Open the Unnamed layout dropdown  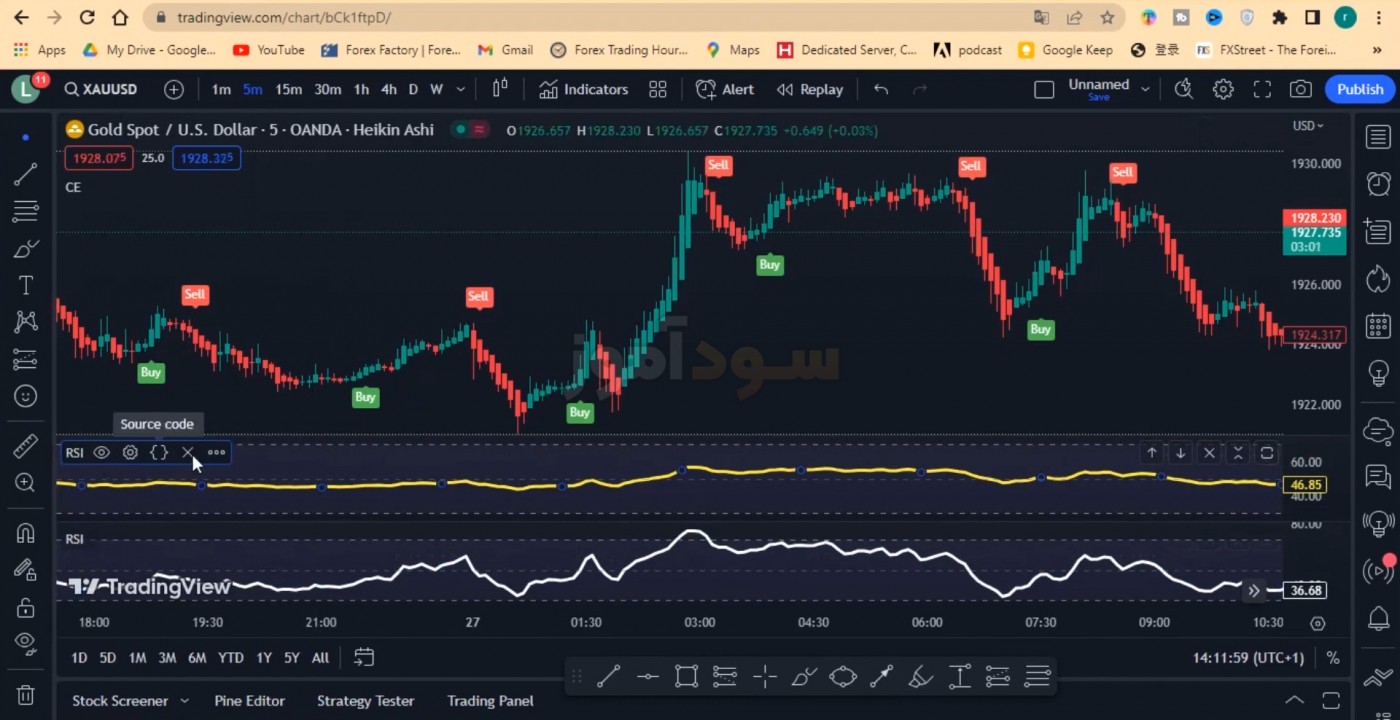coord(1145,89)
